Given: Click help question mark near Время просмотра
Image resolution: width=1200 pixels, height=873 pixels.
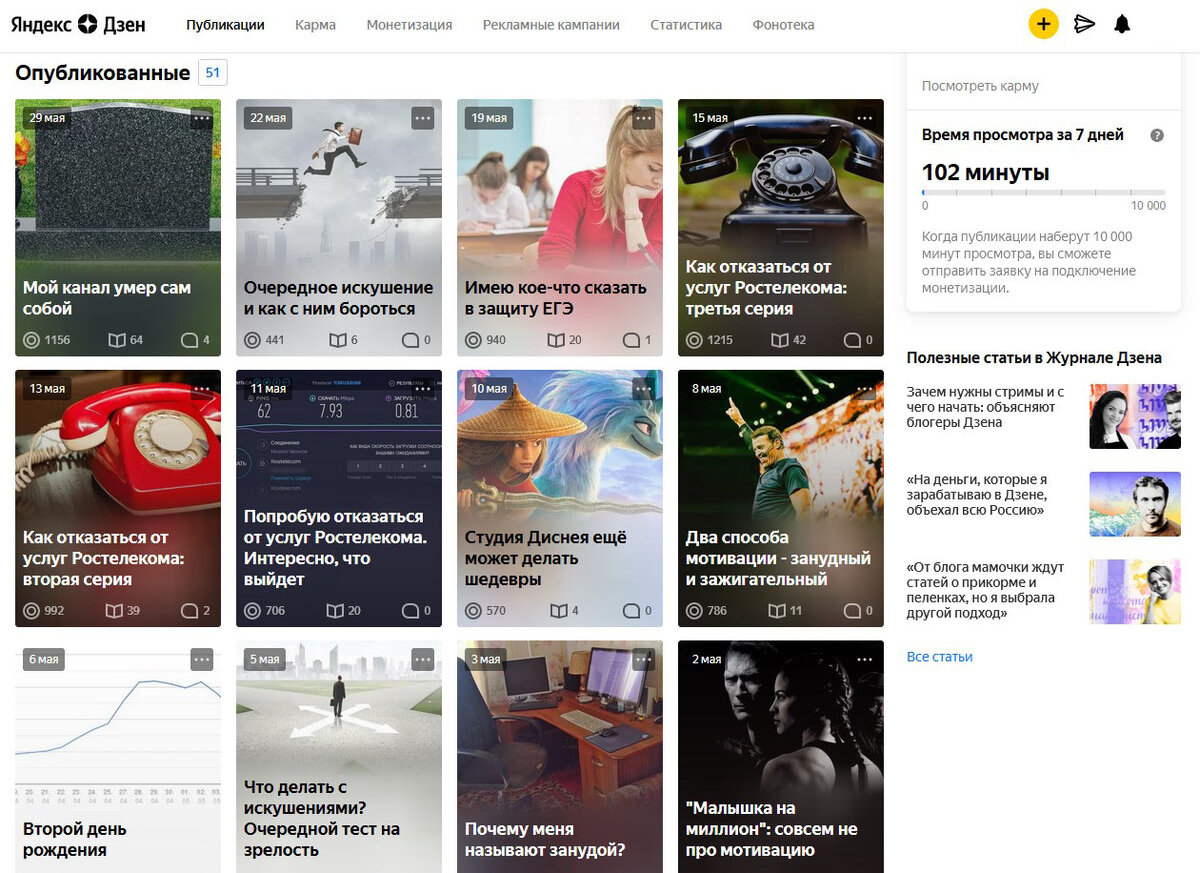Looking at the screenshot, I should pyautogui.click(x=1157, y=135).
